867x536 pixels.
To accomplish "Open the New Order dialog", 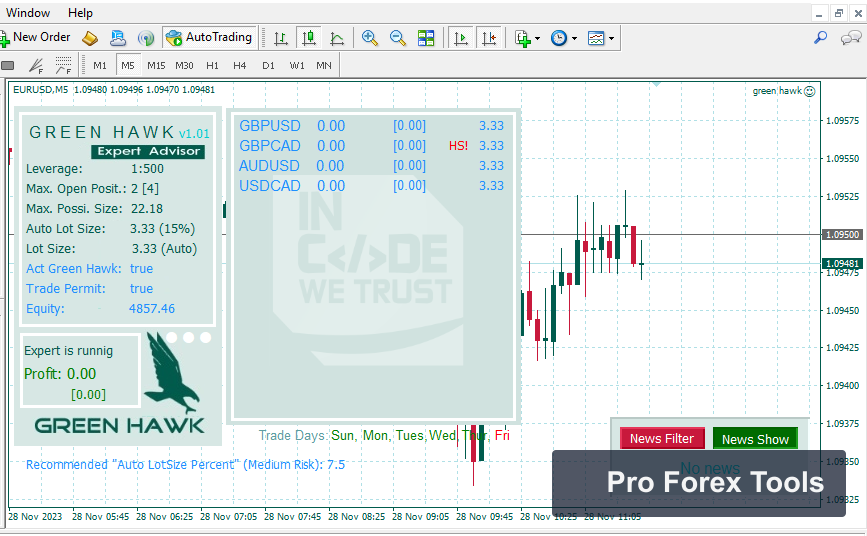I will coord(36,38).
